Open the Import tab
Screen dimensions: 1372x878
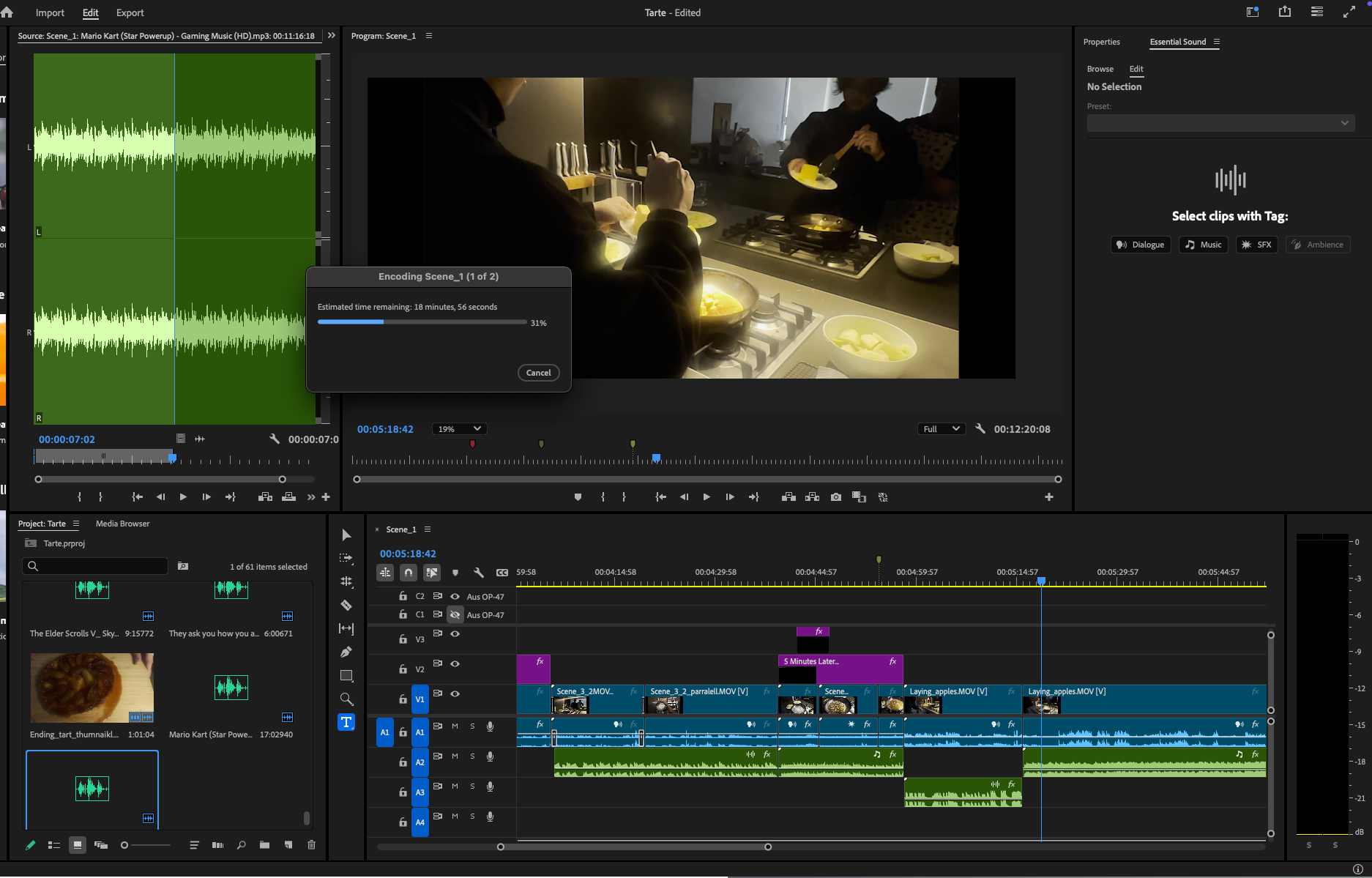click(x=50, y=12)
